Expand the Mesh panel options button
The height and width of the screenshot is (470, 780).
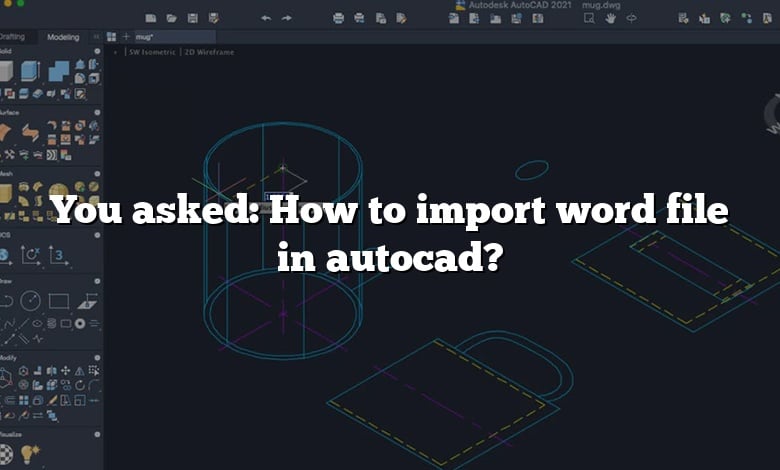click(97, 174)
